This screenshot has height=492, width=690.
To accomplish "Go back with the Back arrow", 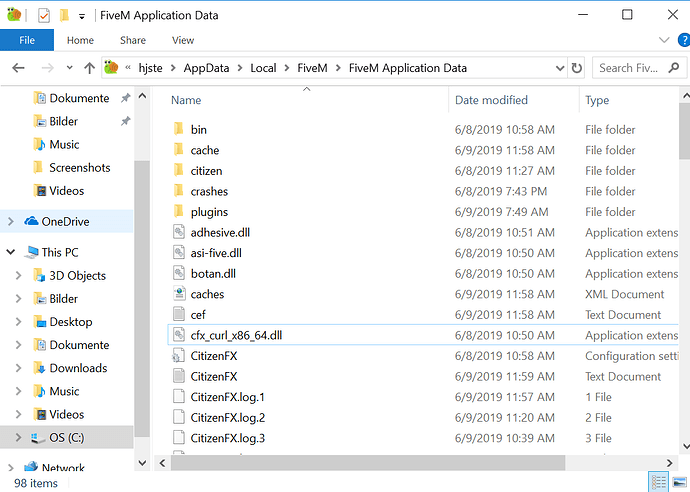I will pyautogui.click(x=18, y=68).
